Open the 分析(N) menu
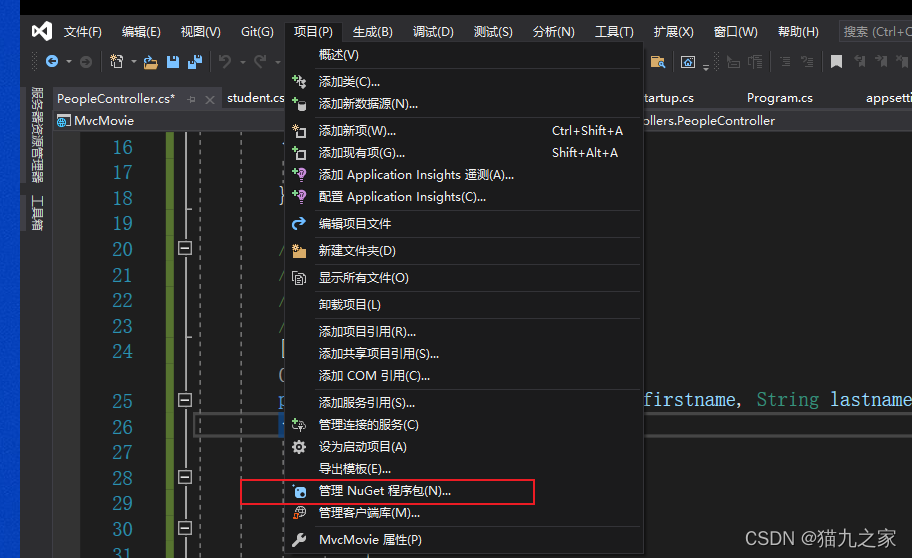The image size is (912, 558). click(x=554, y=31)
